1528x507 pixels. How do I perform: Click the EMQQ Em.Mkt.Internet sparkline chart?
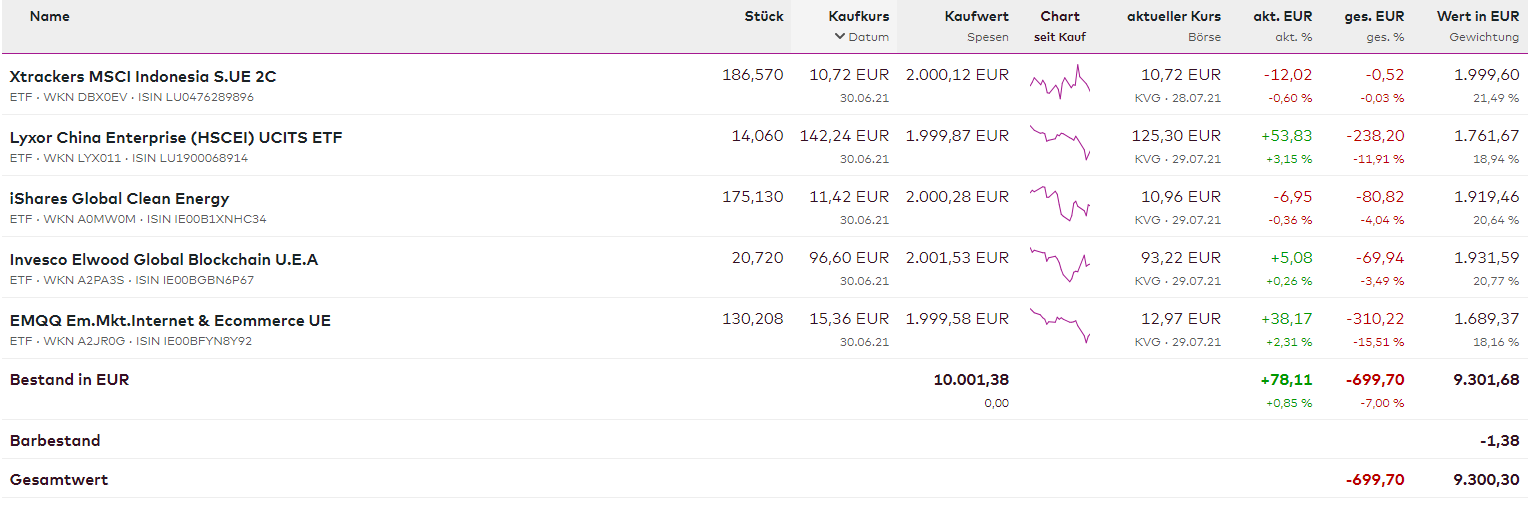pyautogui.click(x=1060, y=326)
